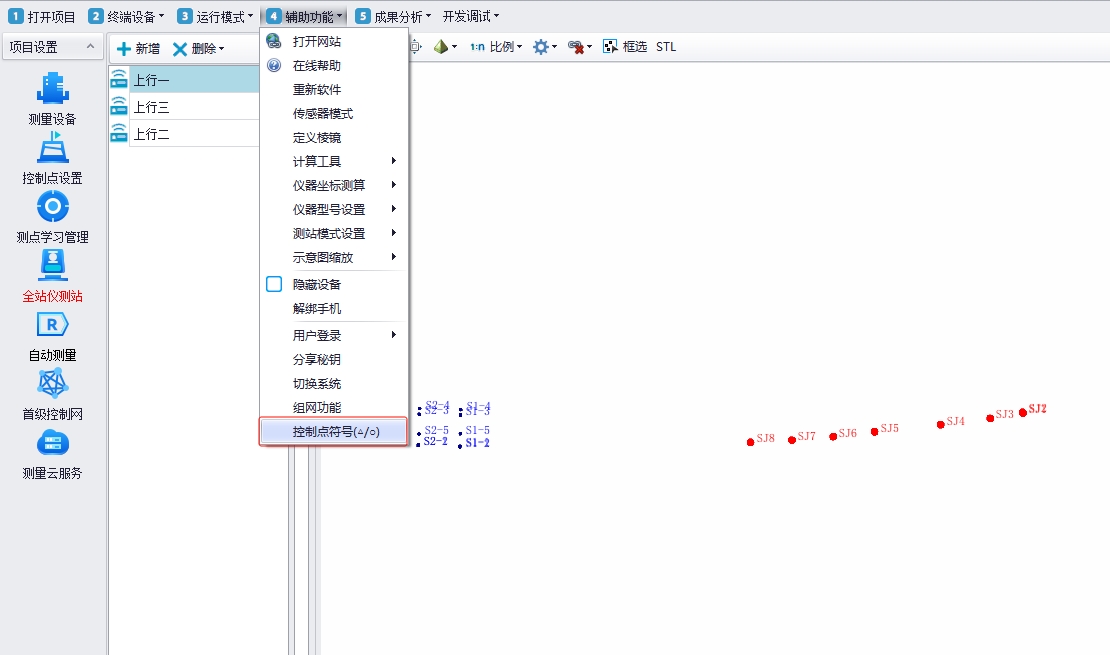Click the red SJ5 point on map
This screenshot has height=655, width=1110.
coord(874,432)
